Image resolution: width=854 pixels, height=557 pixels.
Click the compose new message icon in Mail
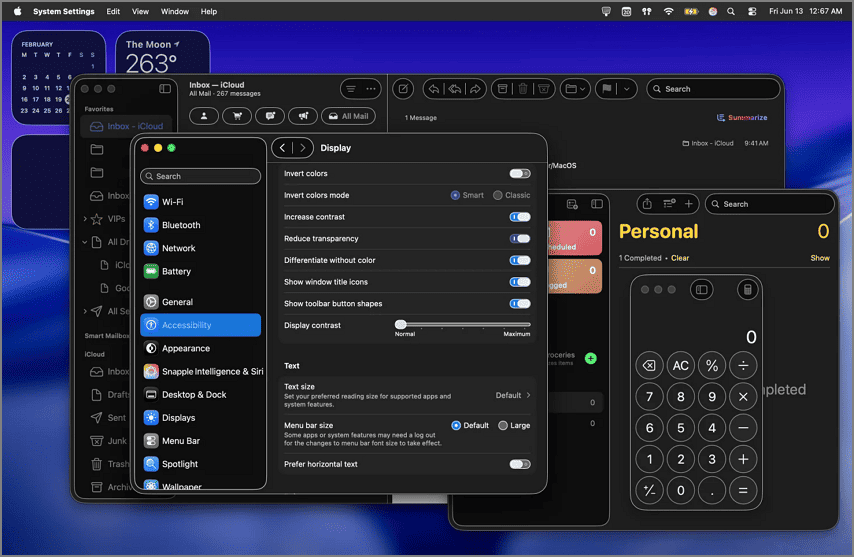point(403,89)
